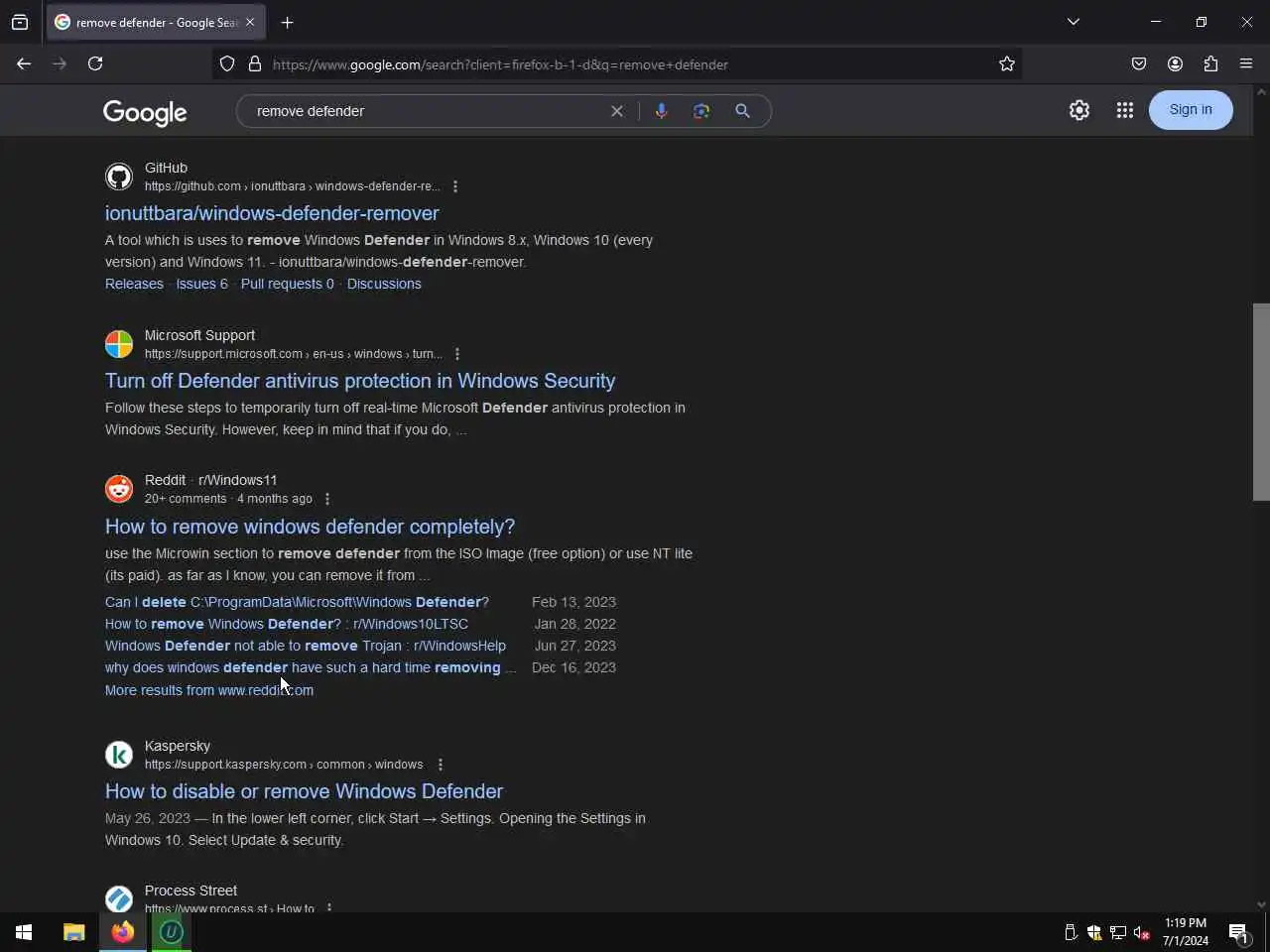1270x952 pixels.
Task: Click the Google logo
Action: pos(145,112)
